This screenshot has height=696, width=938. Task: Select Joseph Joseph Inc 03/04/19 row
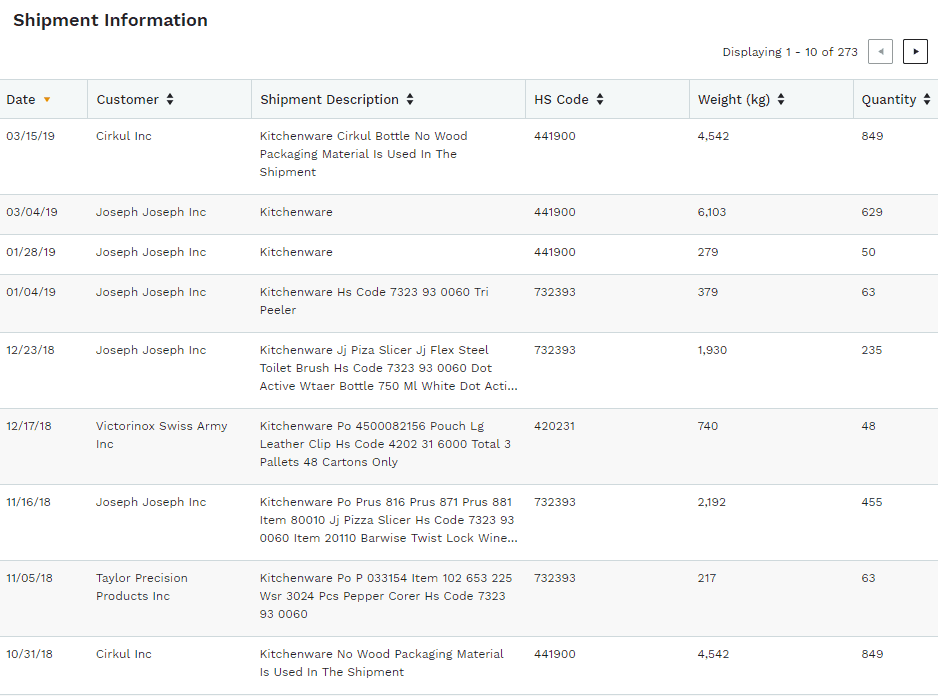pos(469,214)
